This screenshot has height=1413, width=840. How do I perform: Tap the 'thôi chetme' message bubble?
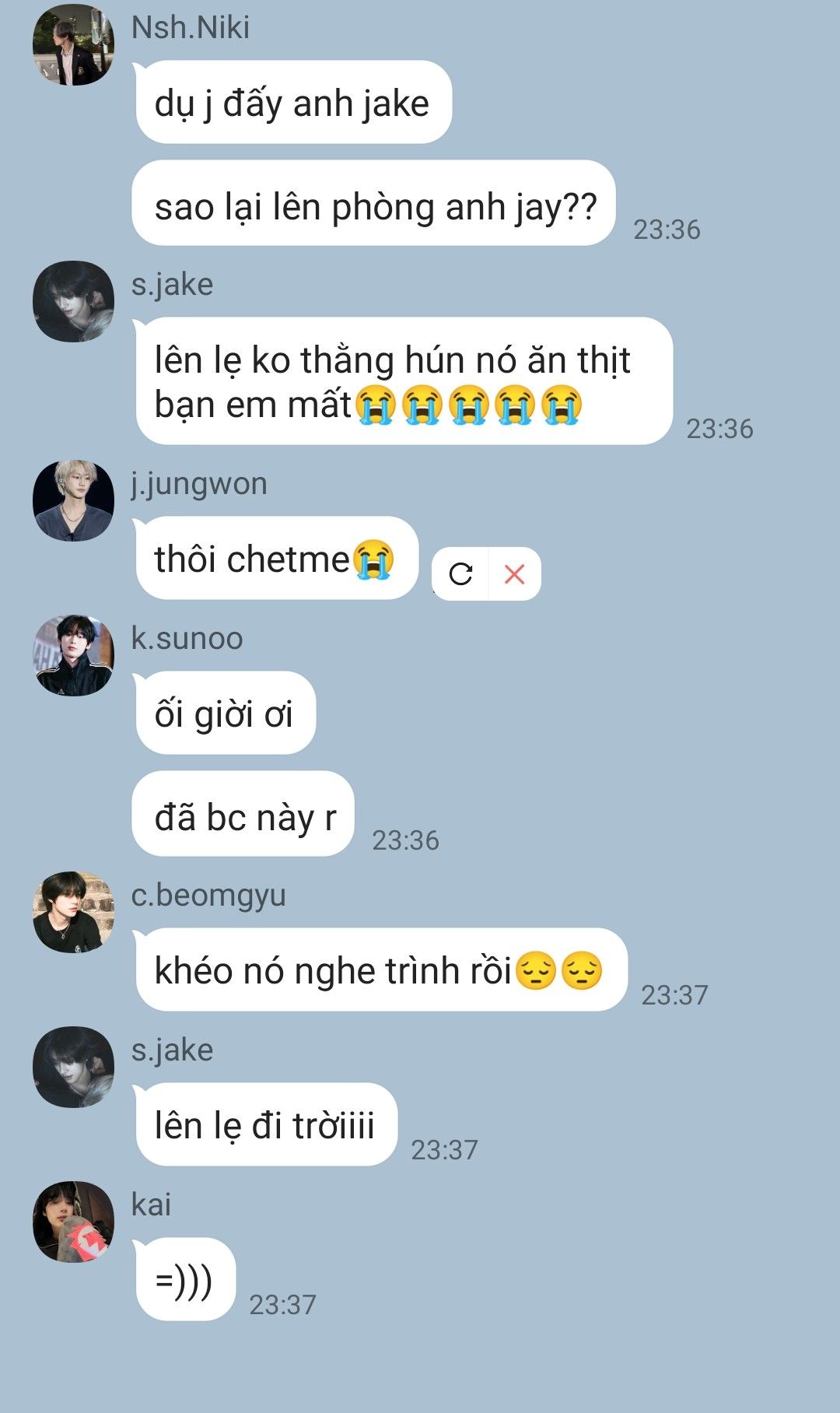pyautogui.click(x=275, y=558)
